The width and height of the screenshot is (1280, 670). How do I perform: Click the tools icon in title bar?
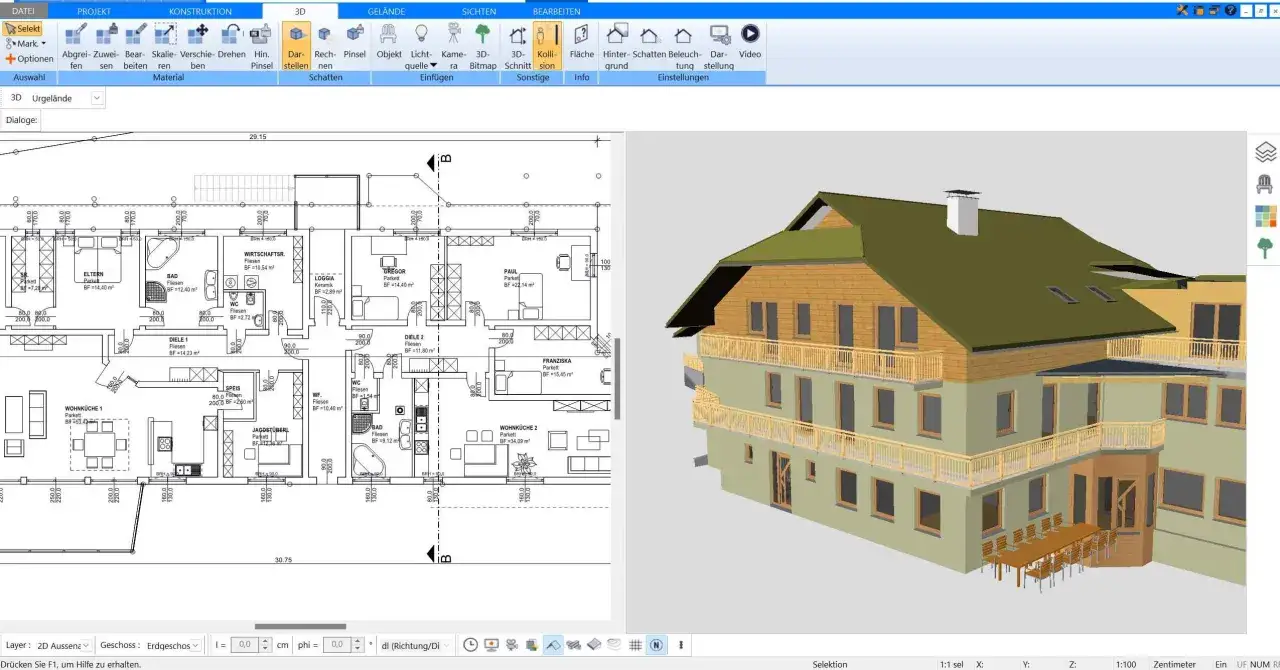[x=1183, y=10]
